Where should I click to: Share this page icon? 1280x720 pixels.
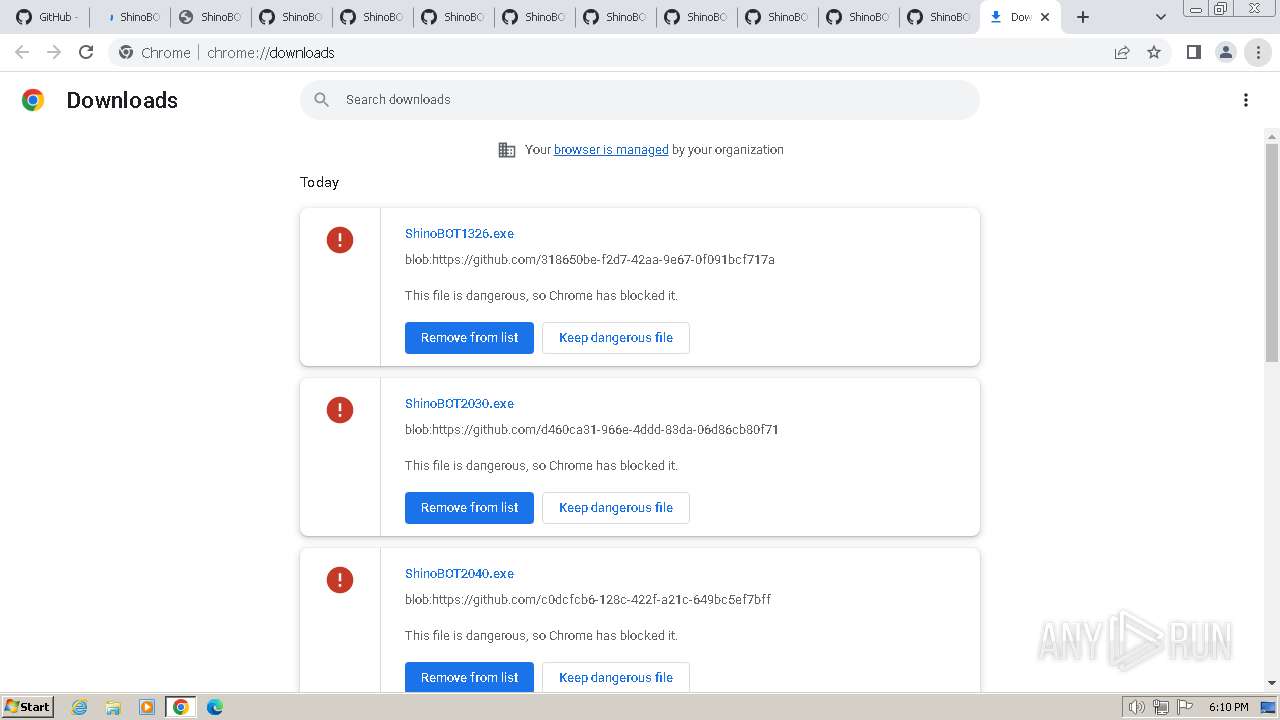[1122, 52]
